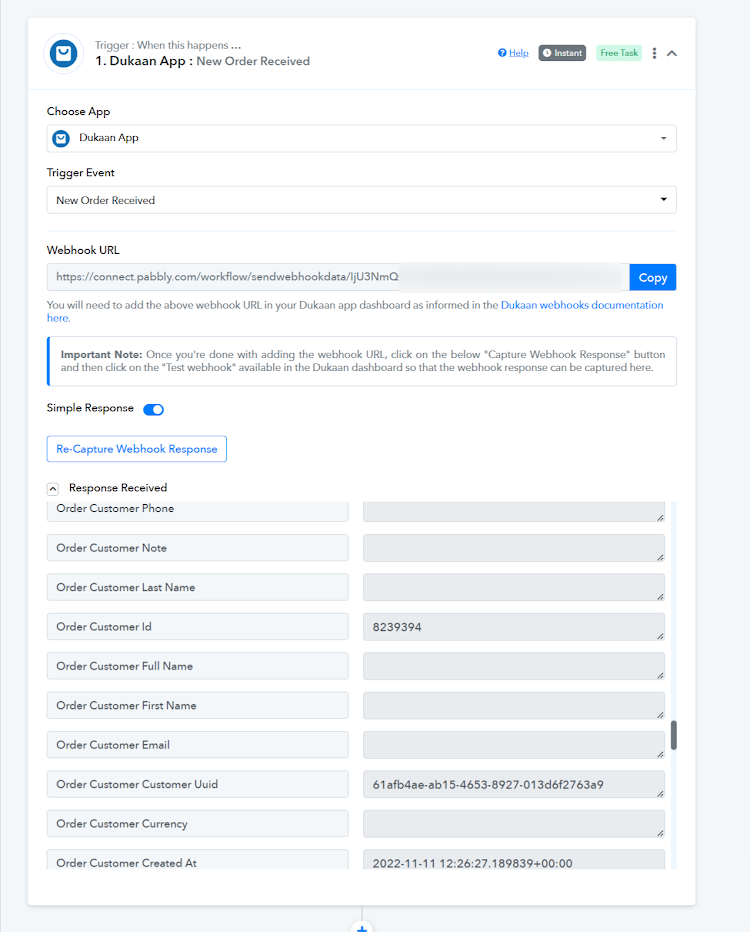This screenshot has height=932, width=750.
Task: Open the Trigger Event dropdown
Action: 361,200
